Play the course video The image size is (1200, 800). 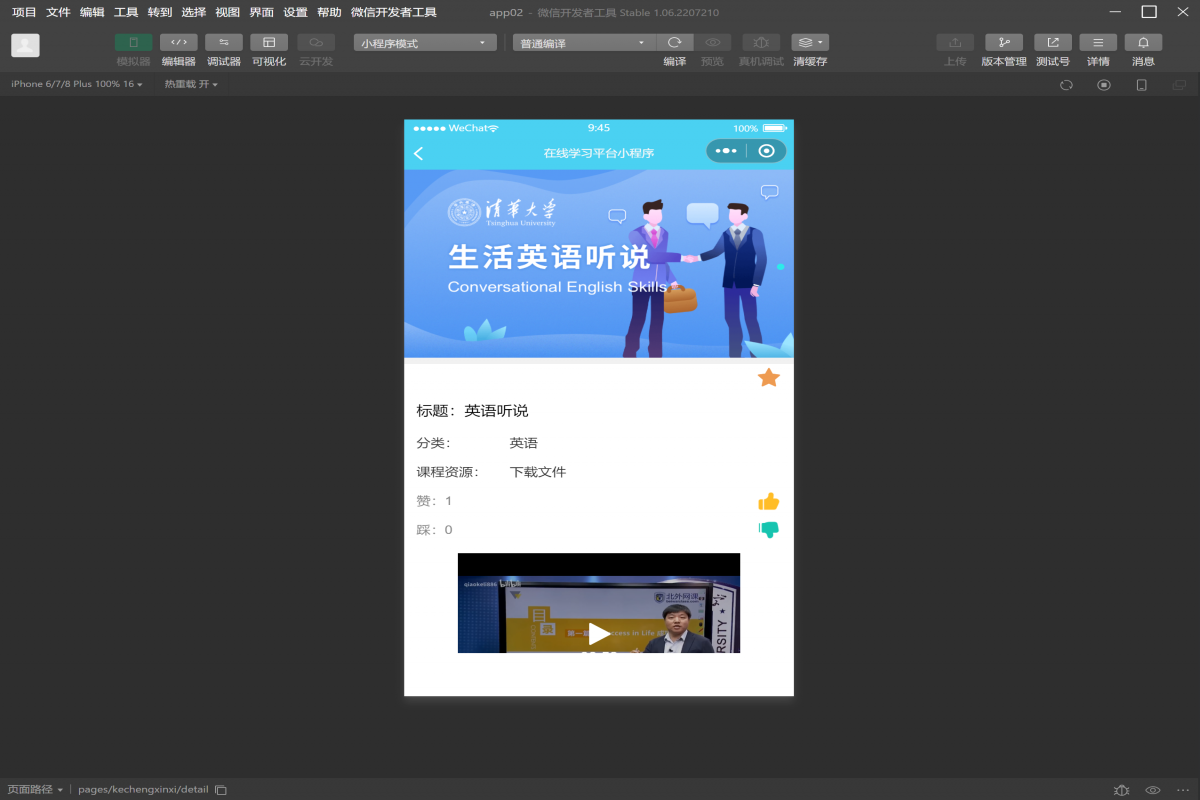[598, 633]
